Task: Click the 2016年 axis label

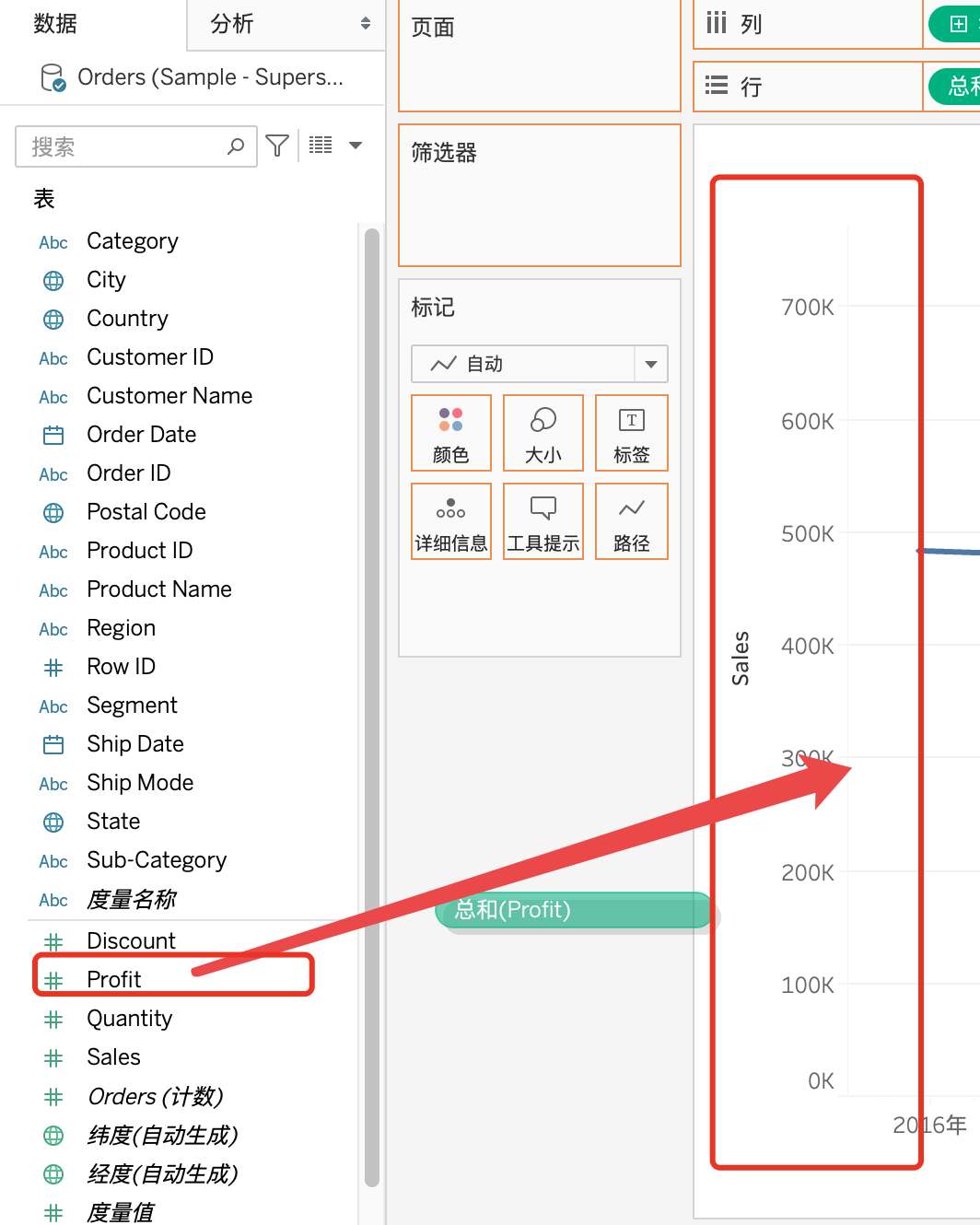Action: (930, 1125)
